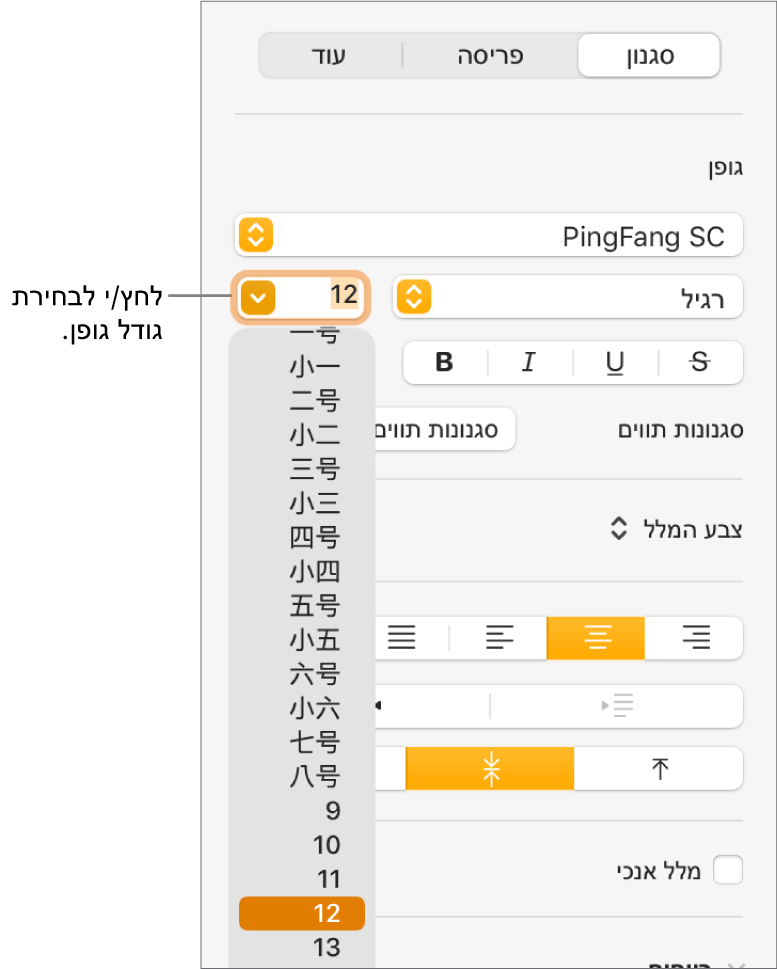Apply italic text style
Viewport: 777px width, 969px height.
click(x=528, y=363)
